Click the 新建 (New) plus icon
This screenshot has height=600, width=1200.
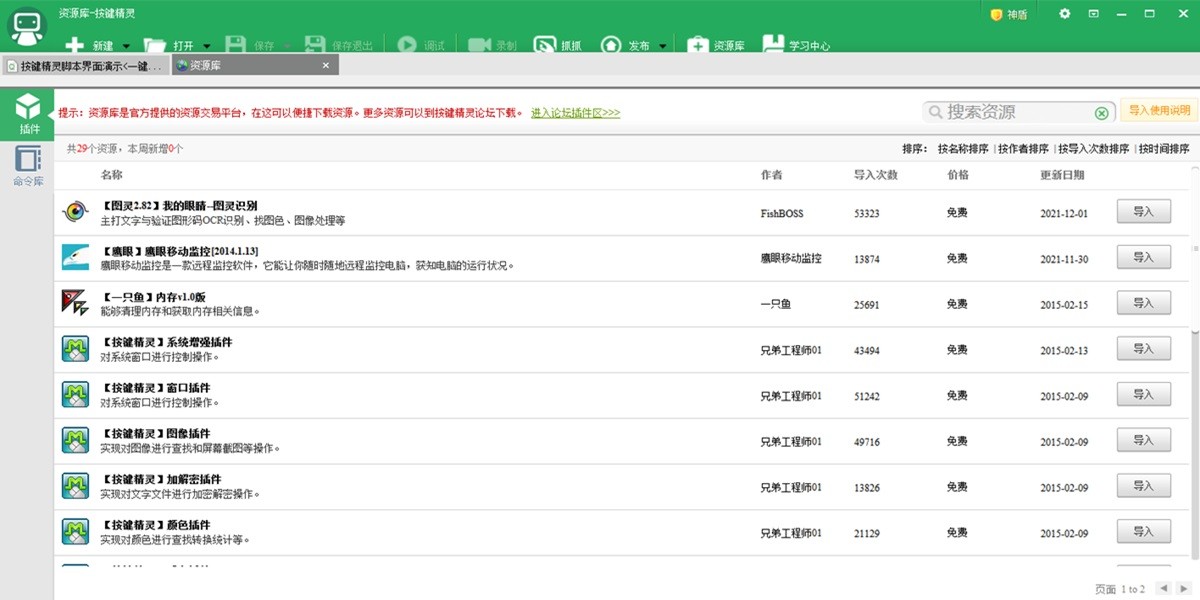tap(75, 45)
